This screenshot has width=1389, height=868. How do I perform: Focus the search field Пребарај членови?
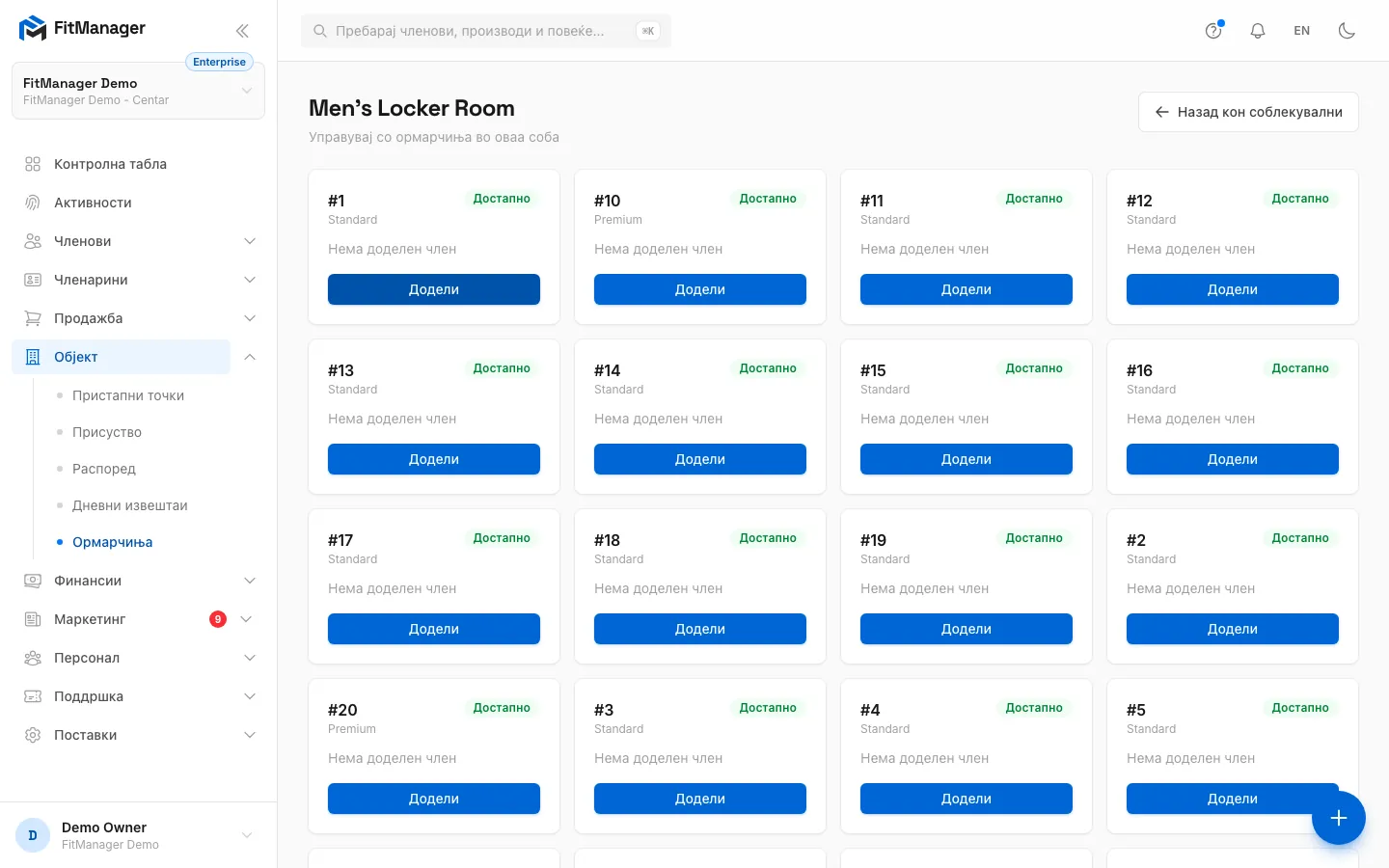[486, 31]
